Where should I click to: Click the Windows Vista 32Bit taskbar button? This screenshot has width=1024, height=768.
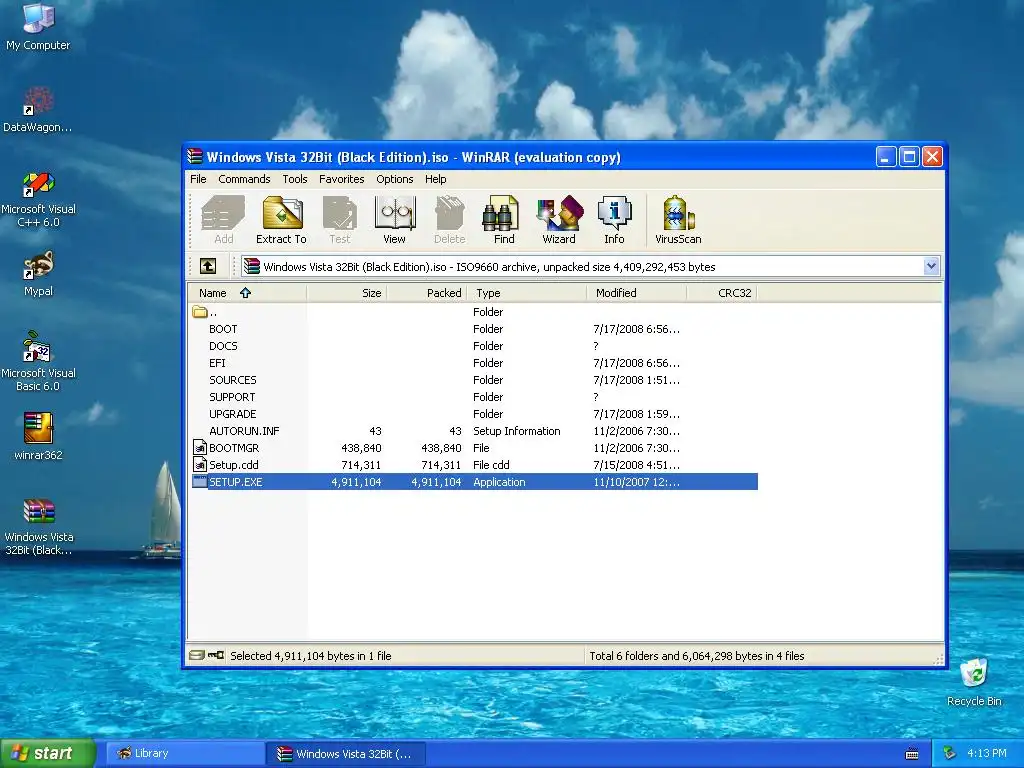click(346, 754)
